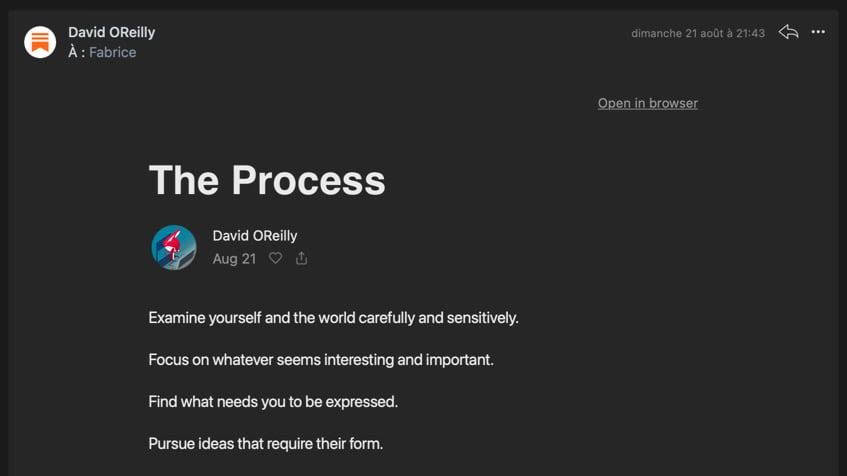Select sender name David OReilly in header

[112, 32]
